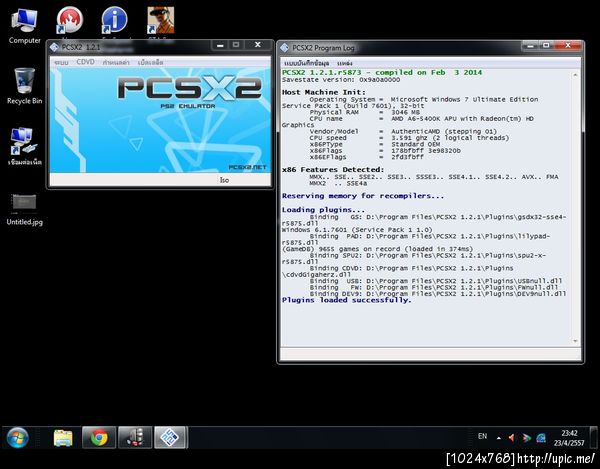Click the green 'PCSX2 1.2.1.r5873 - compiled on' line
Screen dimensions: 600x469
tap(382, 72)
